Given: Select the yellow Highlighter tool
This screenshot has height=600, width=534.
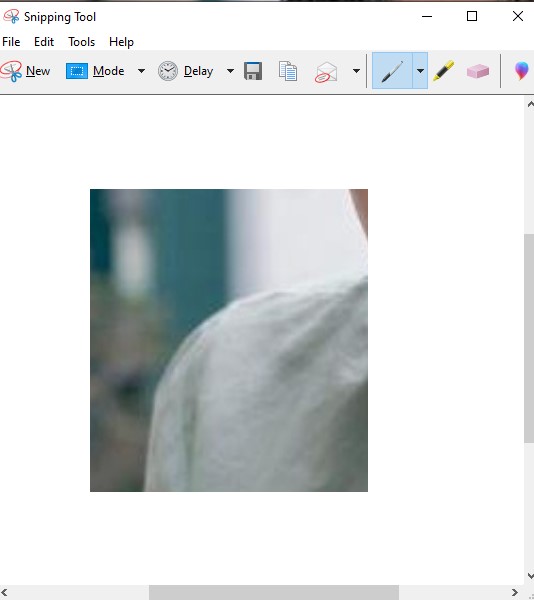Looking at the screenshot, I should (443, 71).
